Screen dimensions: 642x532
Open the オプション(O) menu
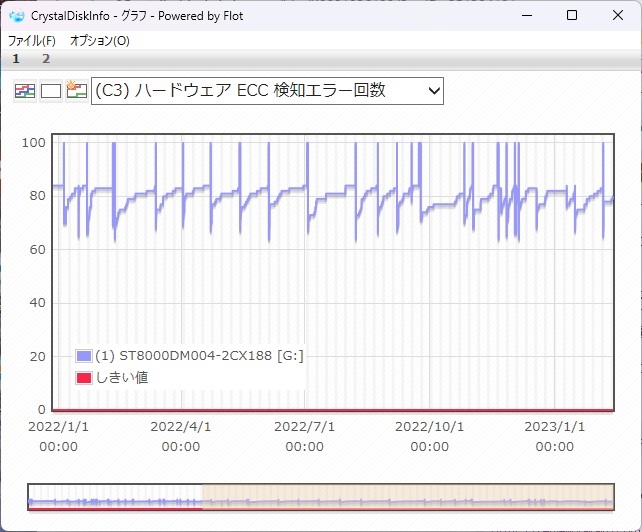[x=99, y=41]
